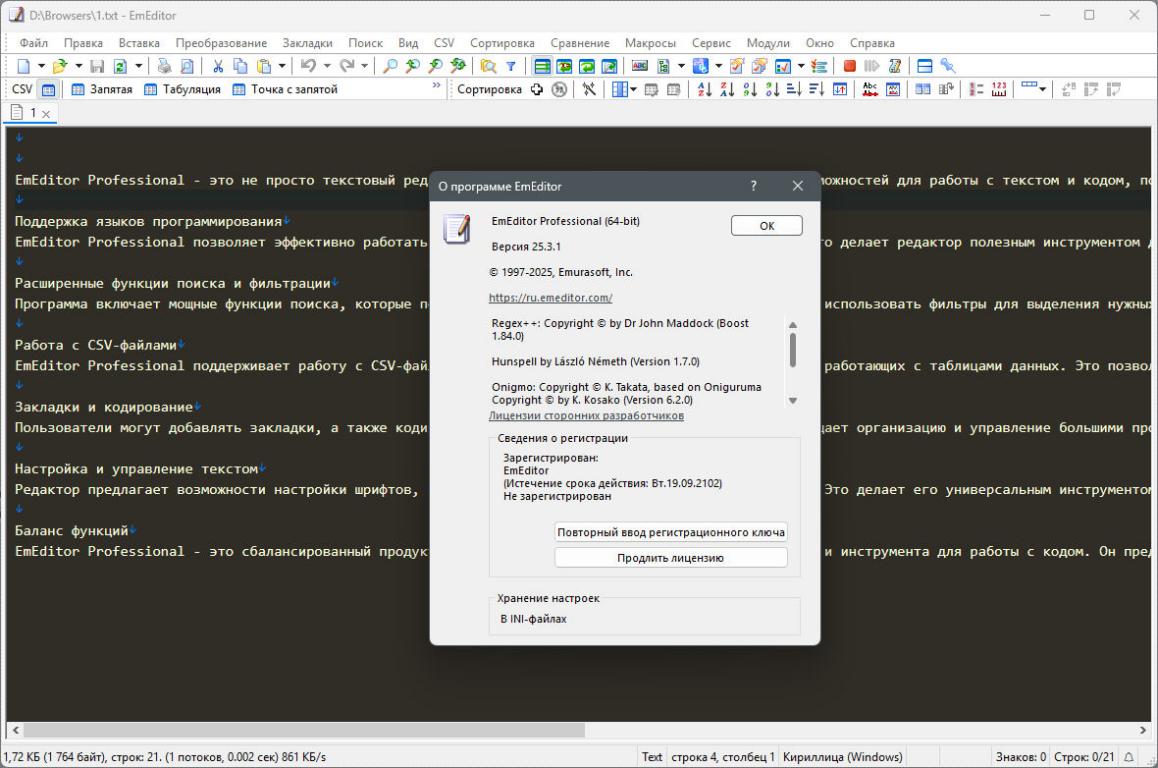Click the Cut scissors icon
1158x768 pixels.
coord(218,66)
